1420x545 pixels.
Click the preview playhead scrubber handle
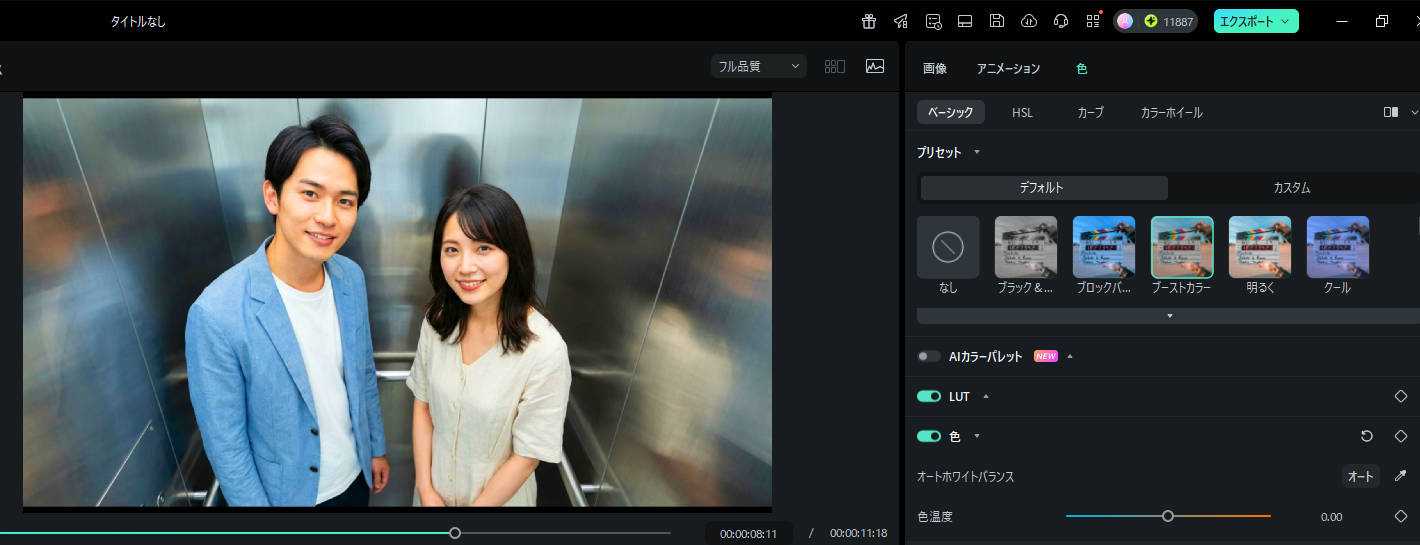[x=455, y=533]
